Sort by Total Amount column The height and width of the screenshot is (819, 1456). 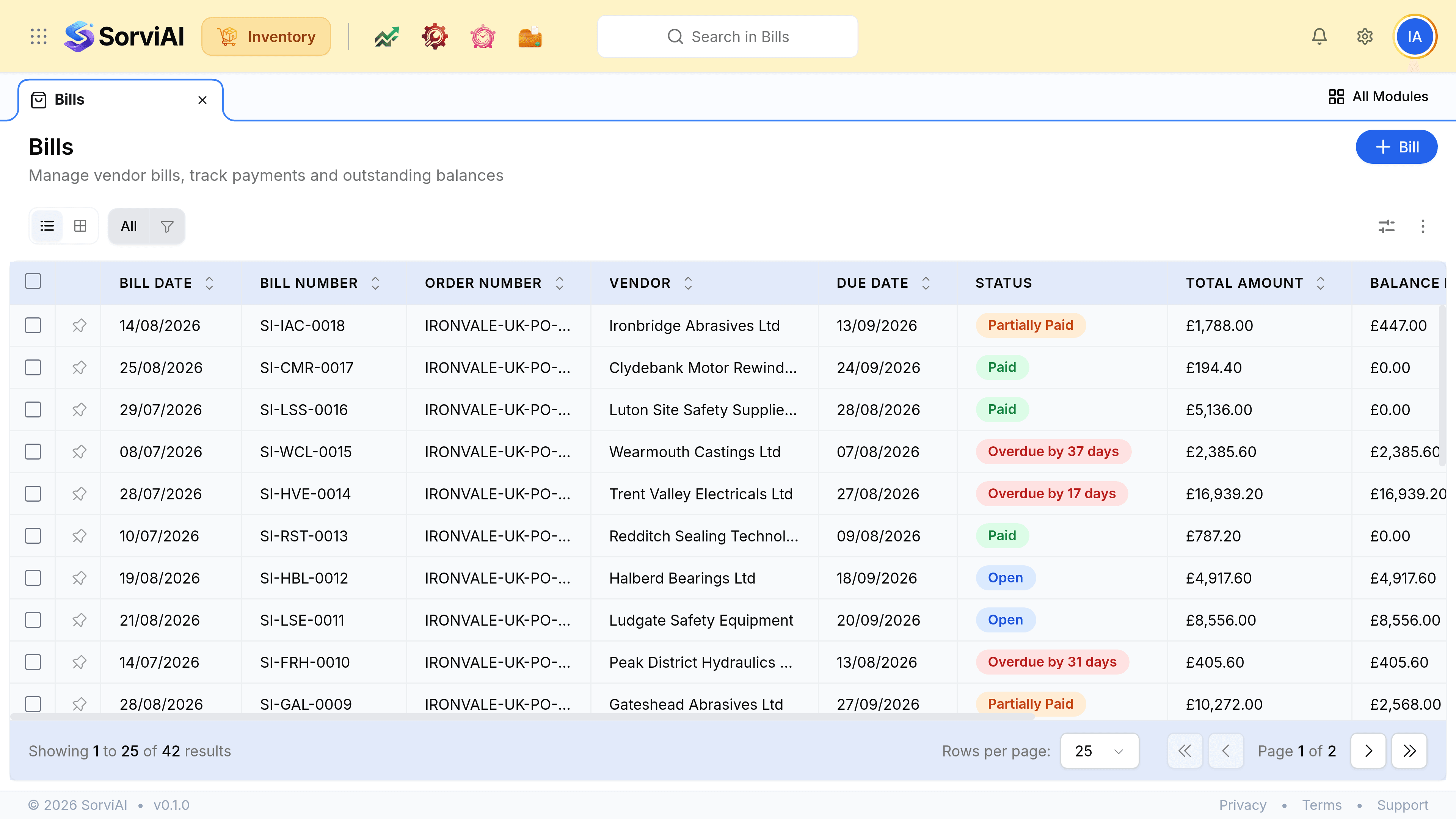point(1320,283)
